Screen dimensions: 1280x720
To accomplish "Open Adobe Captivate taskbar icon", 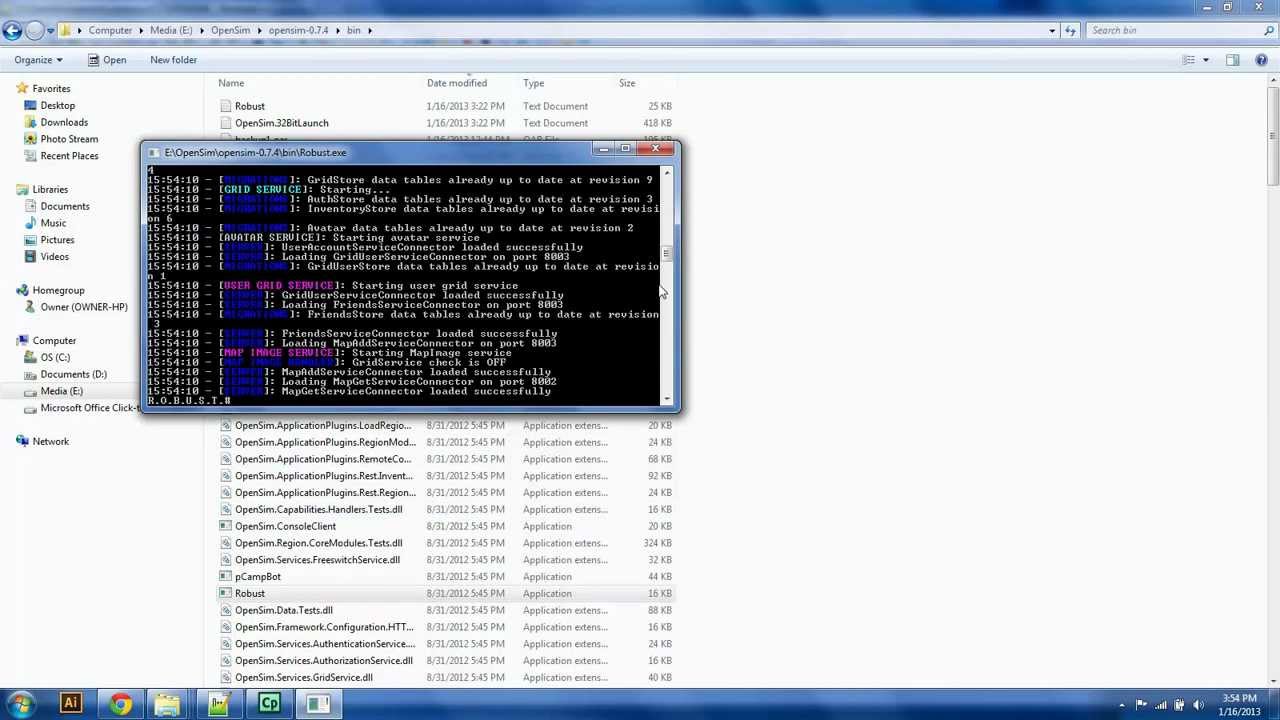I will (x=269, y=704).
